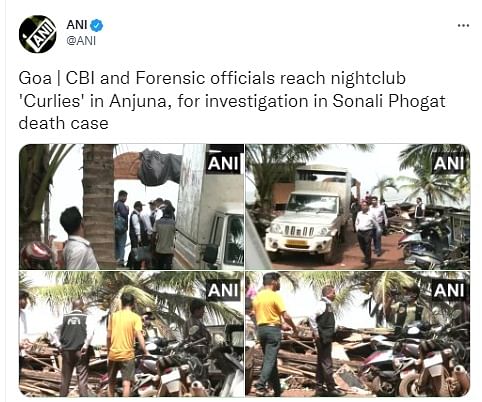
Task: Click the ANI watermark in the bottom-left photo
Action: [223, 290]
